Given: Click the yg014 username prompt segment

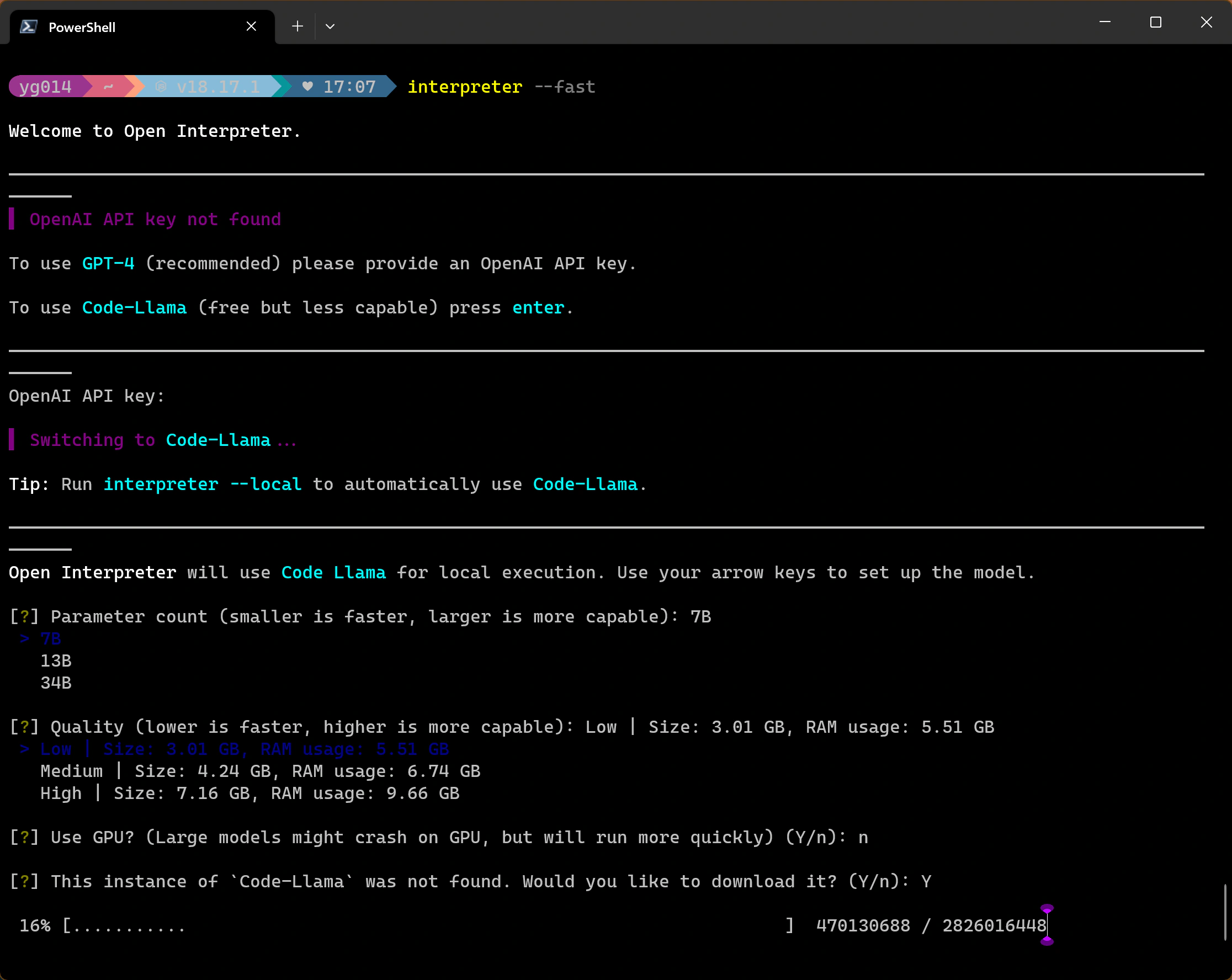Looking at the screenshot, I should [x=46, y=87].
